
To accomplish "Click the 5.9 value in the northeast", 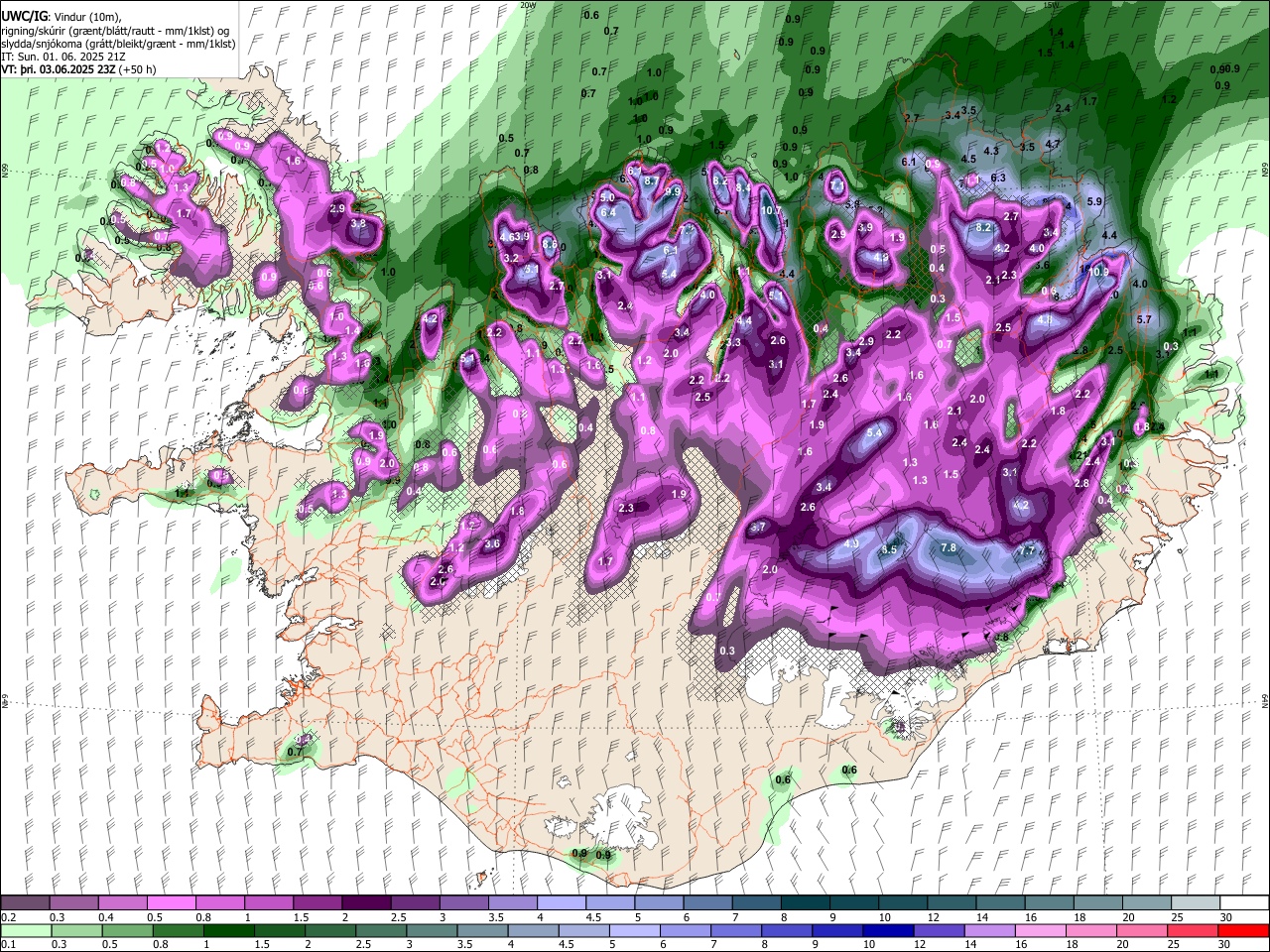I will click(x=1095, y=201).
